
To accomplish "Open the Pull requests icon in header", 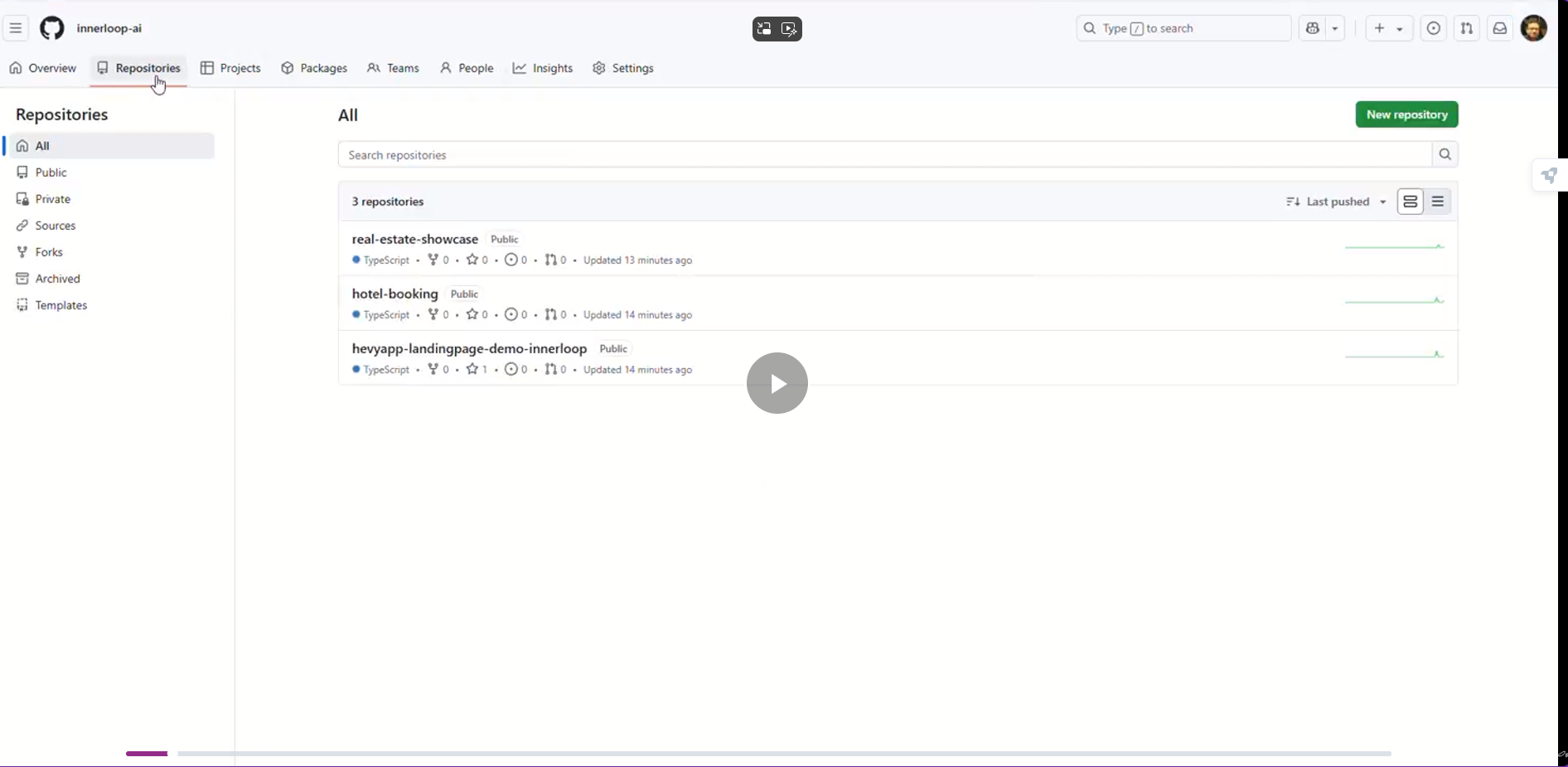I will pyautogui.click(x=1467, y=28).
